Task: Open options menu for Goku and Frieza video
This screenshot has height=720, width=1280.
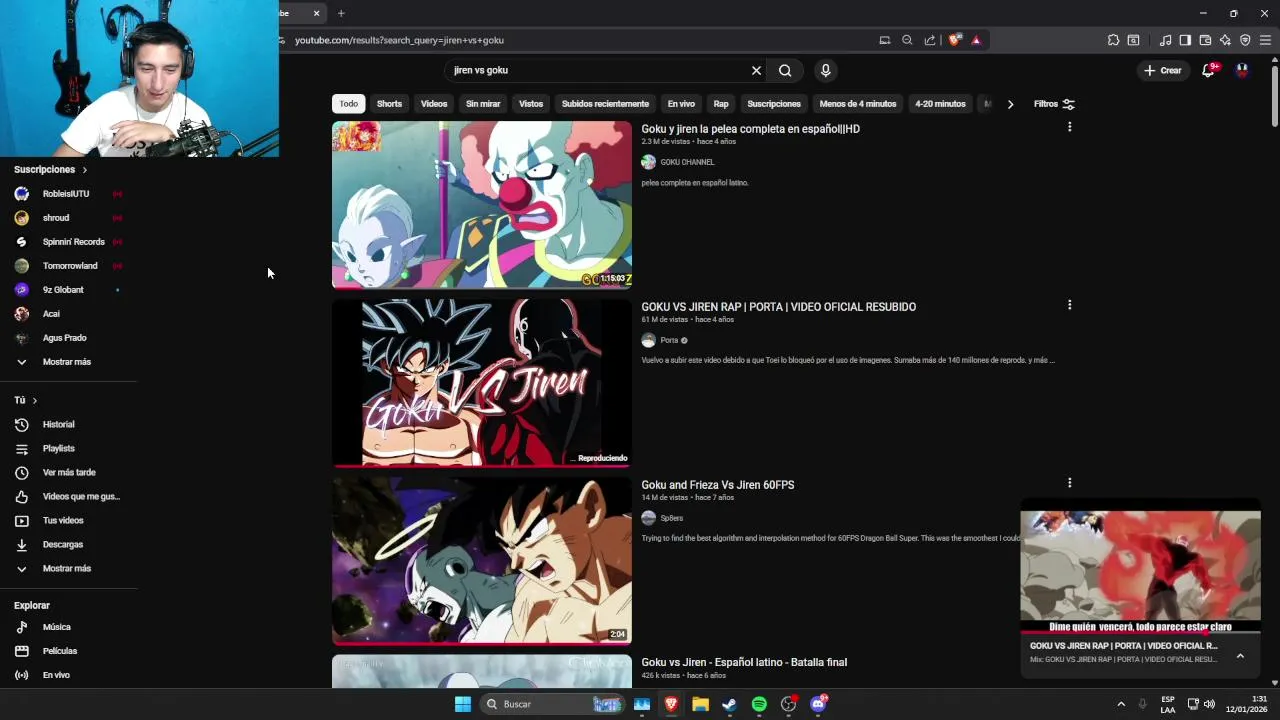Action: click(x=1069, y=483)
